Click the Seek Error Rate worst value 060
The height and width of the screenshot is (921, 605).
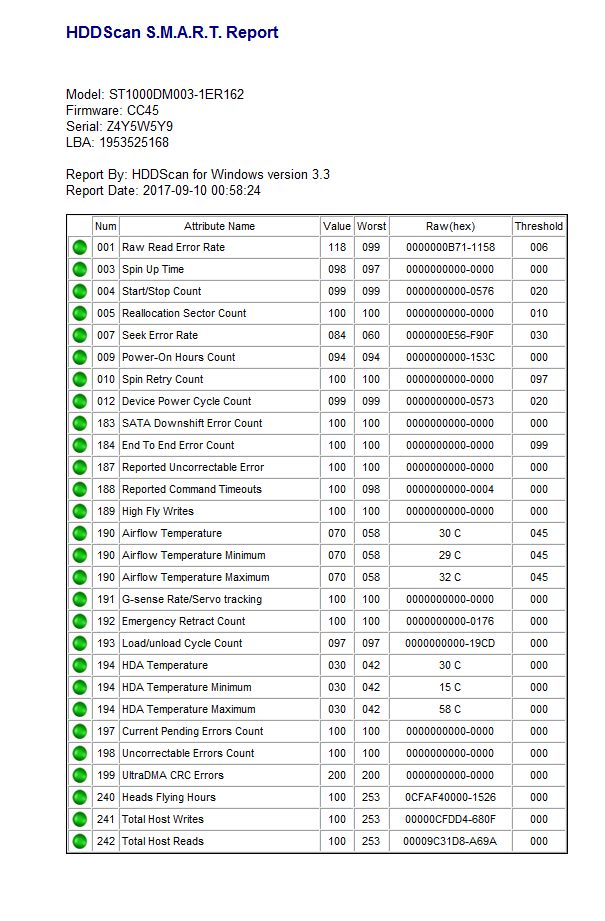coord(371,335)
